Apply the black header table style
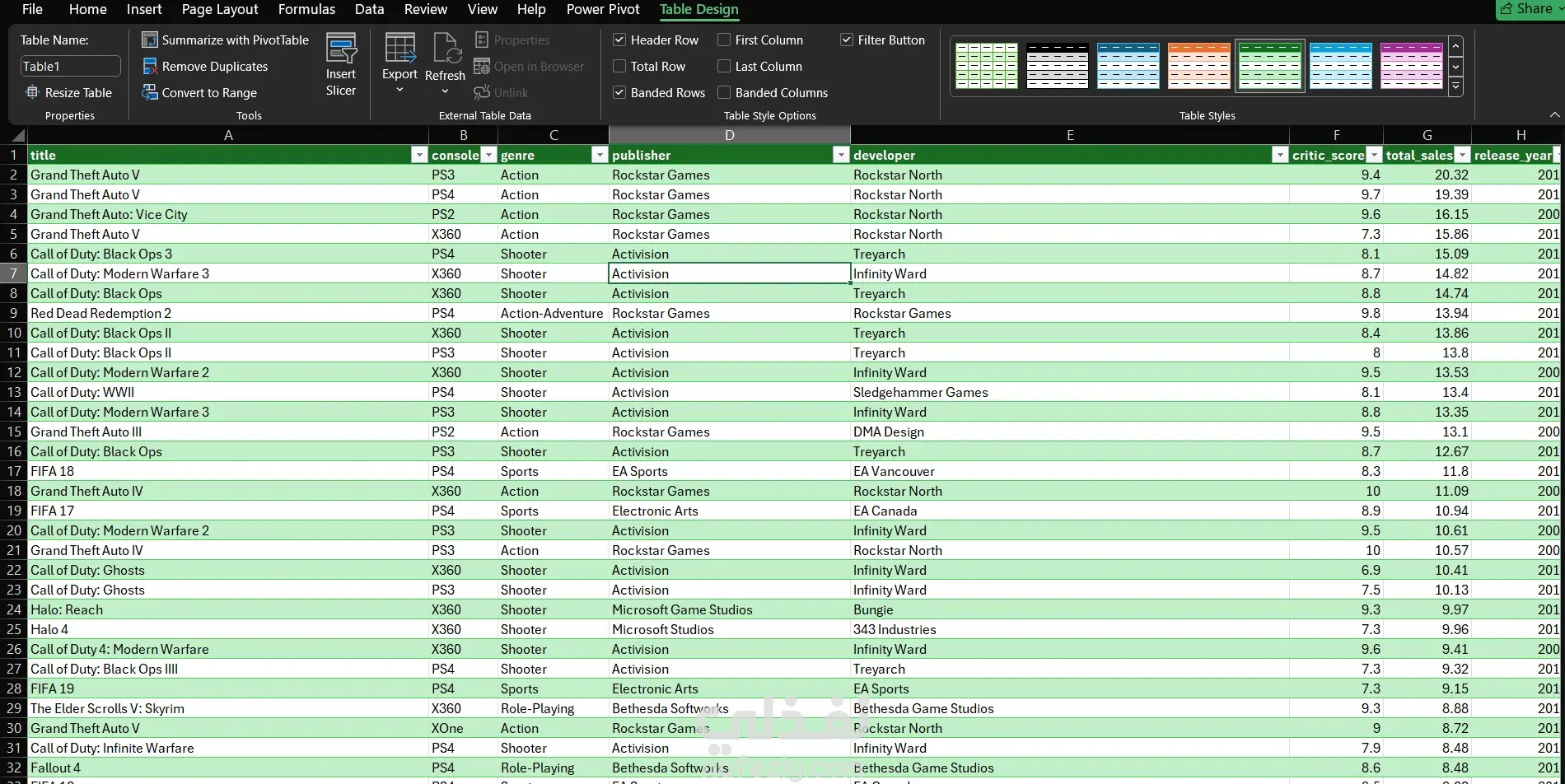 tap(1058, 66)
